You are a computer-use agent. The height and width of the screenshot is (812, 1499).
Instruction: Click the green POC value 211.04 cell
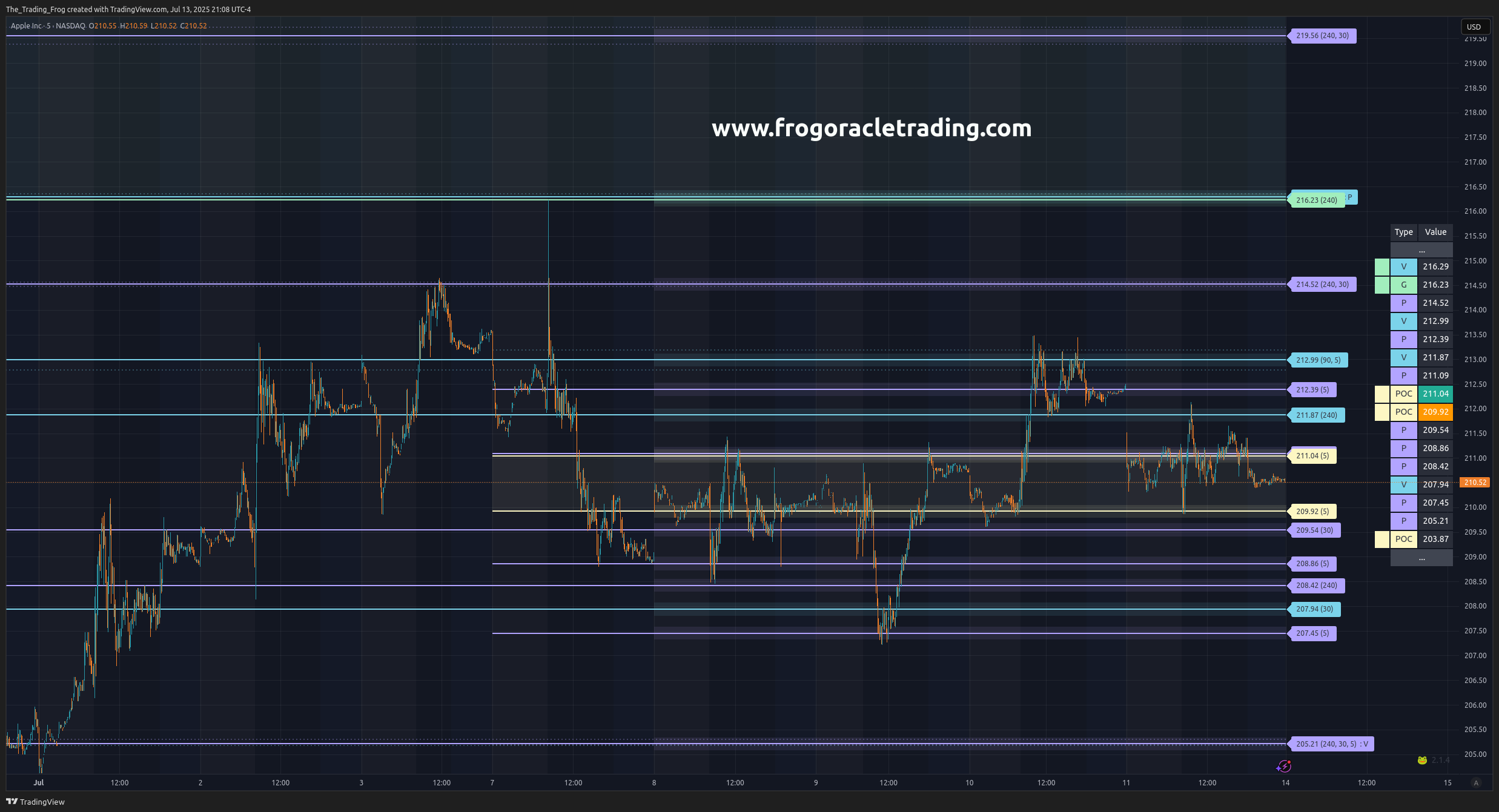[x=1435, y=394]
